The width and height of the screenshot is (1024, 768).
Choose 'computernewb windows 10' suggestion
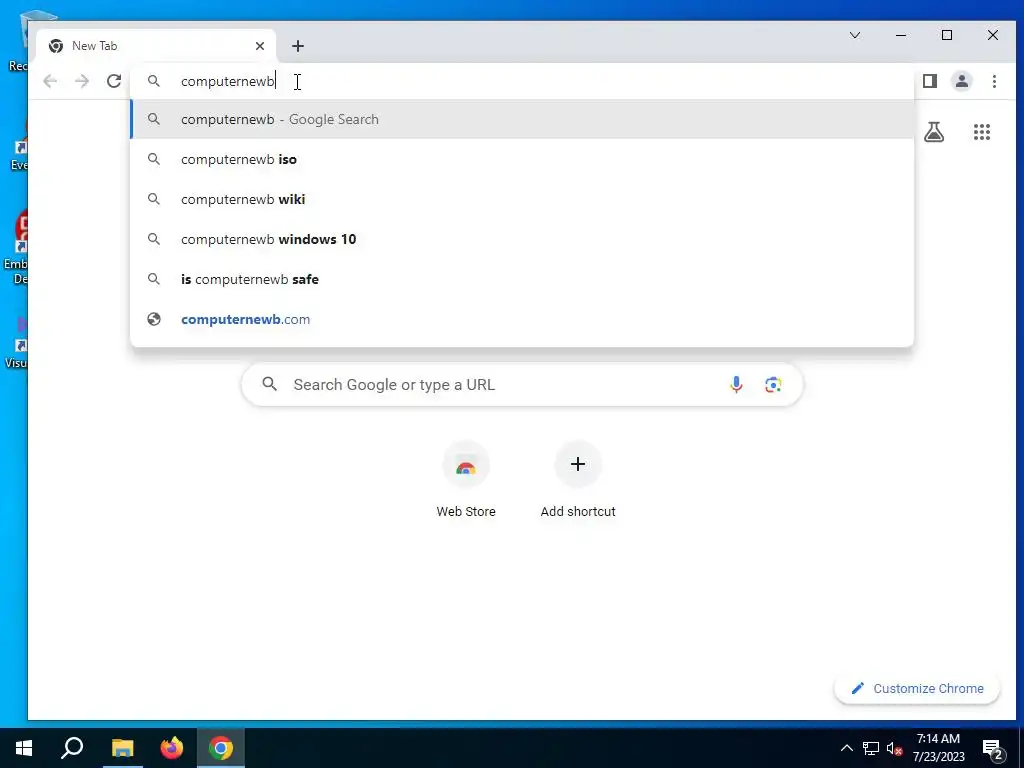tap(522, 239)
